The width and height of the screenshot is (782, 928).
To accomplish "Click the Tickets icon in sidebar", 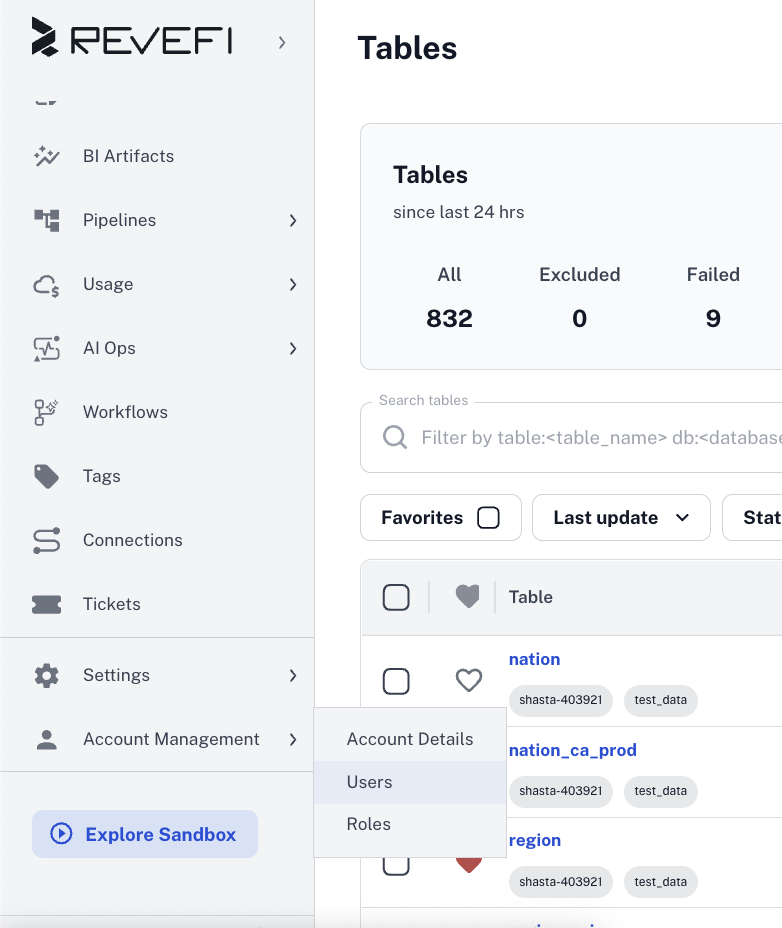I will [47, 604].
